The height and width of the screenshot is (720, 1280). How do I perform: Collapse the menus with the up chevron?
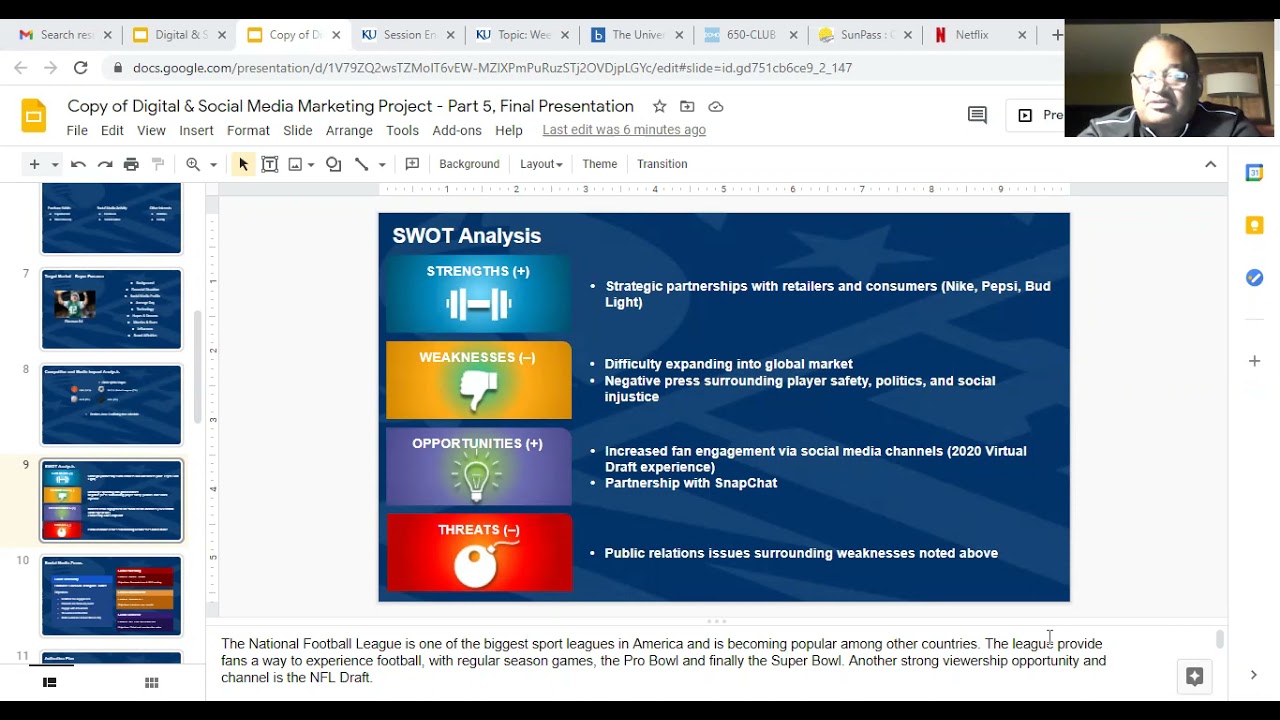click(x=1210, y=164)
